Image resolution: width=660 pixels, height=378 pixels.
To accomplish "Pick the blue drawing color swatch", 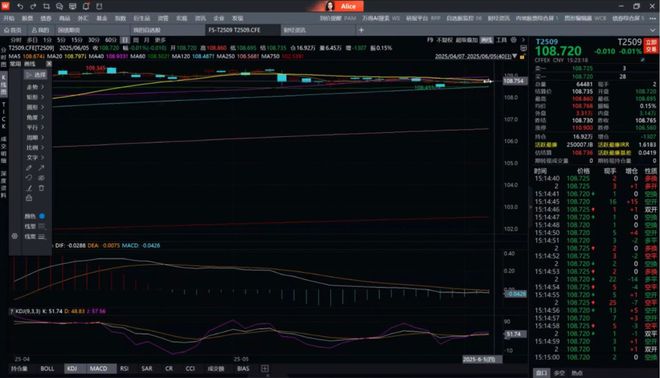I will click(42, 216).
